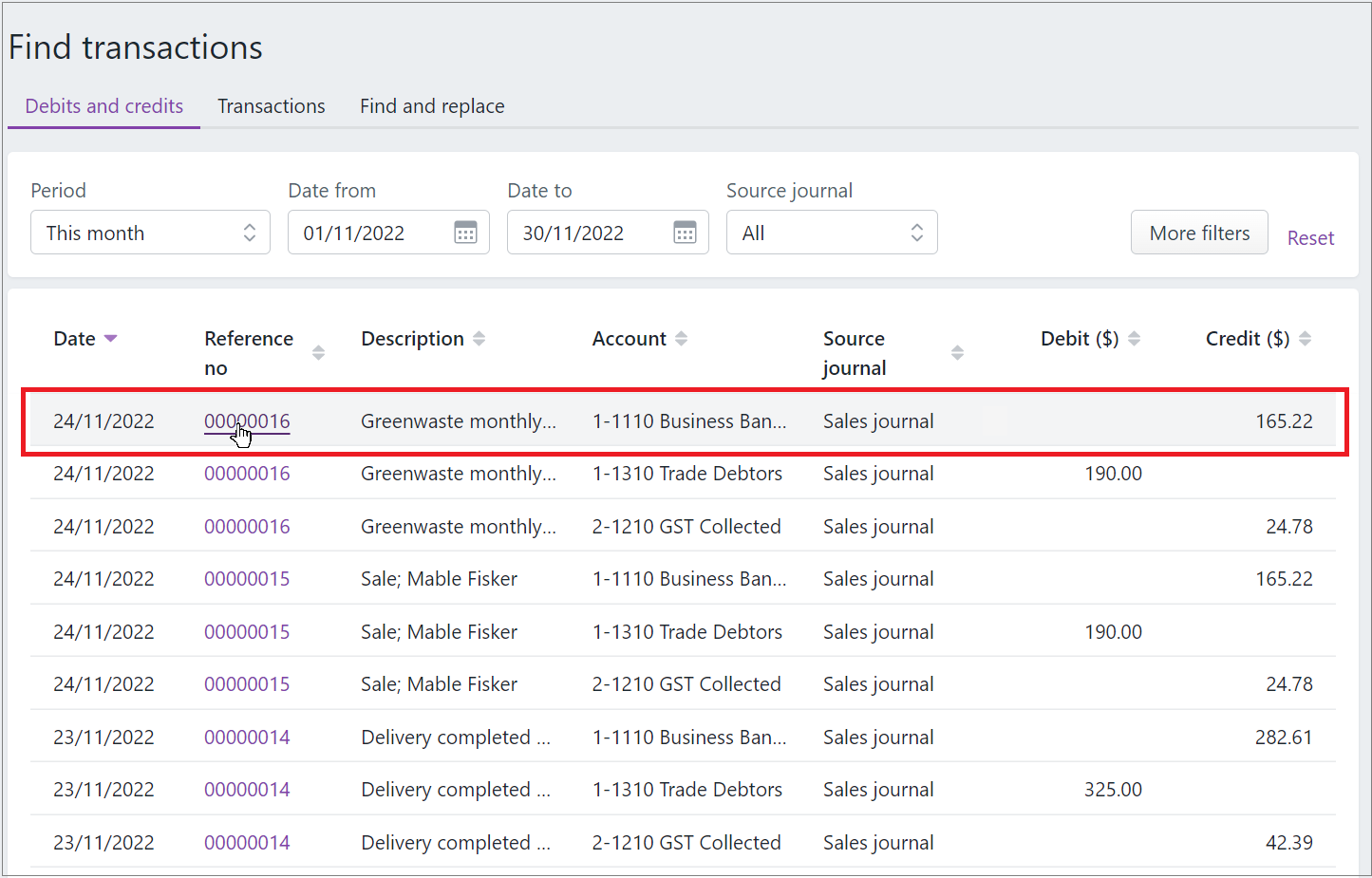Click the Description column header
Image resolution: width=1372 pixels, height=878 pixels.
tap(412, 339)
